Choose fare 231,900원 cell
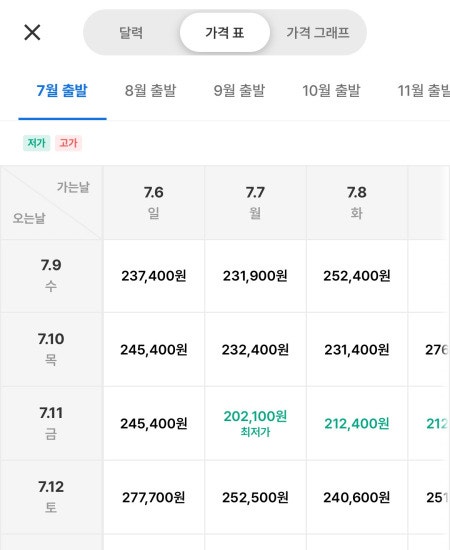450x550 pixels. tap(255, 276)
